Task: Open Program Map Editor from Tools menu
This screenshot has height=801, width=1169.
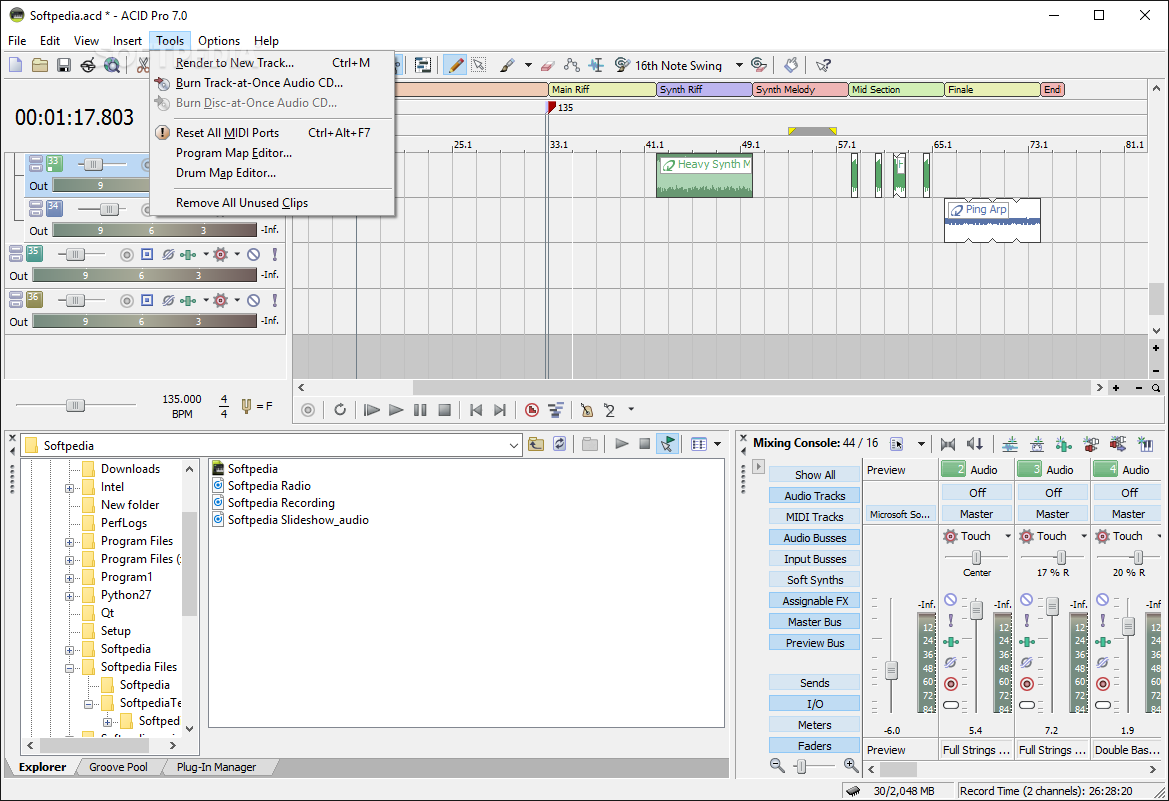Action: 273,153
